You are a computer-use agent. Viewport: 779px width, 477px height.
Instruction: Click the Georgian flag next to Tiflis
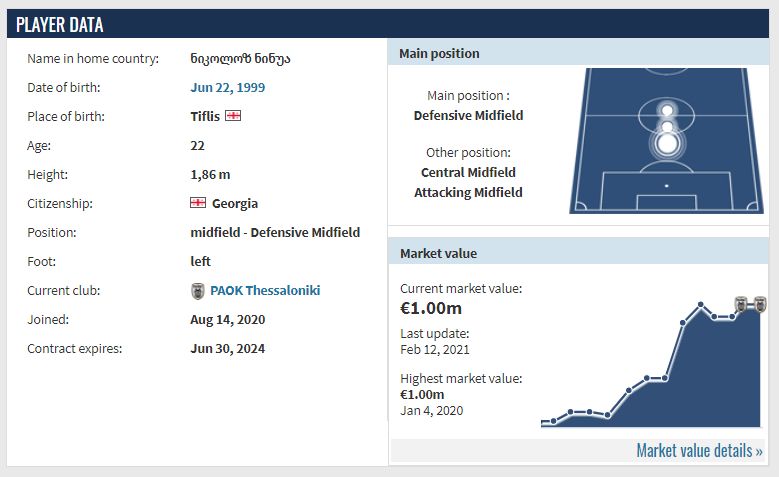click(233, 116)
